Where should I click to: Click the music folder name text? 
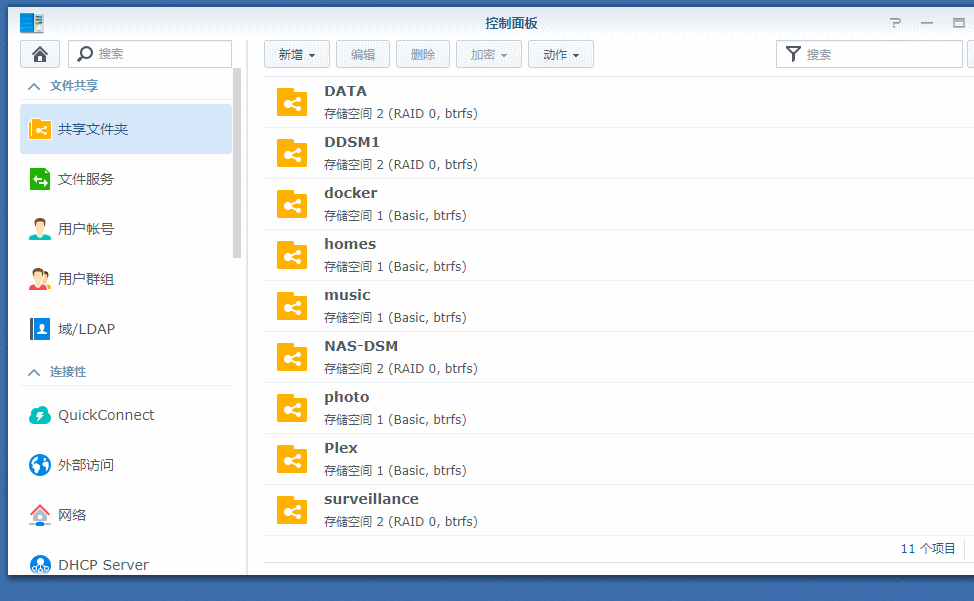point(347,295)
